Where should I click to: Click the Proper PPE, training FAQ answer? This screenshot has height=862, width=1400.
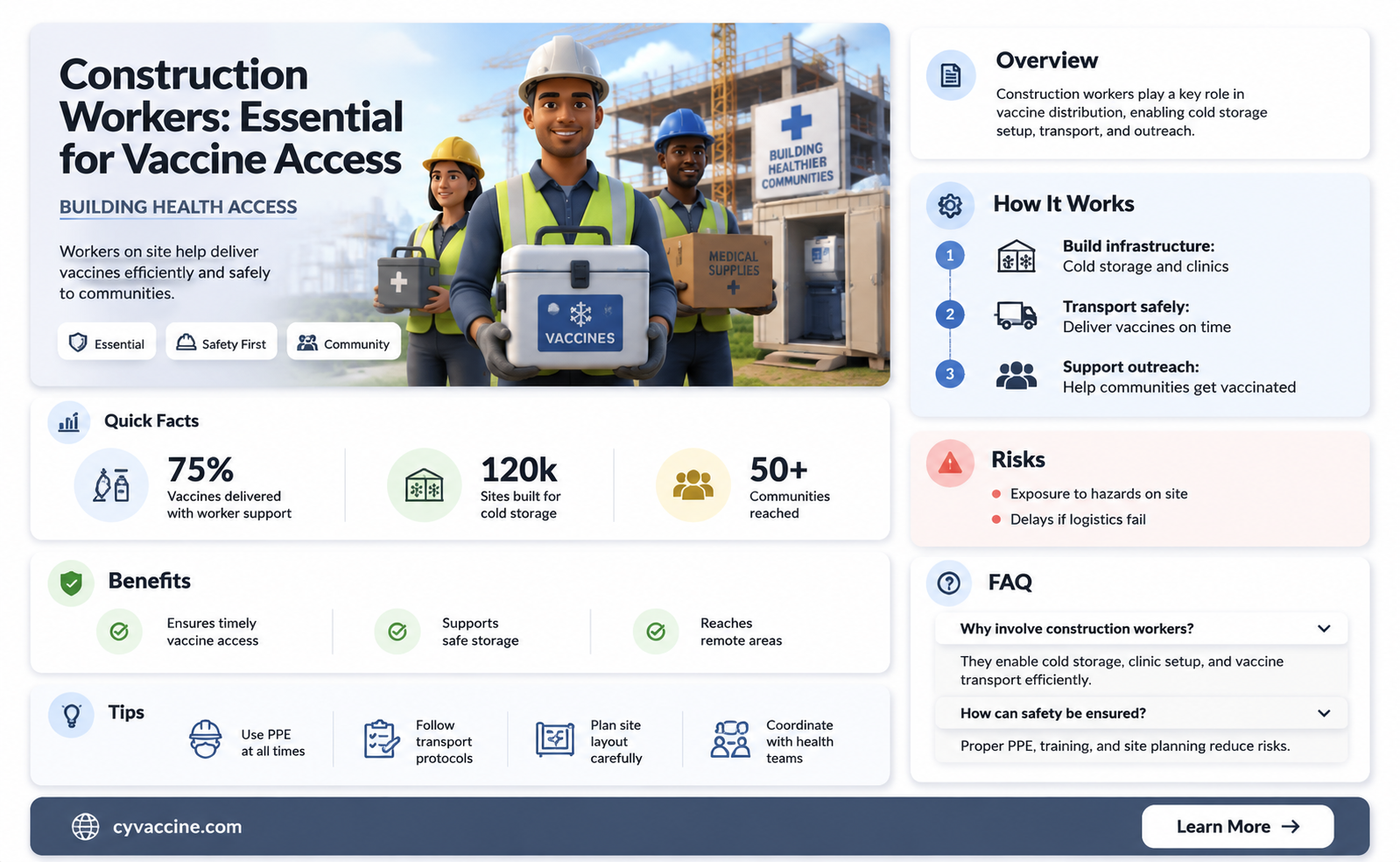1125,746
